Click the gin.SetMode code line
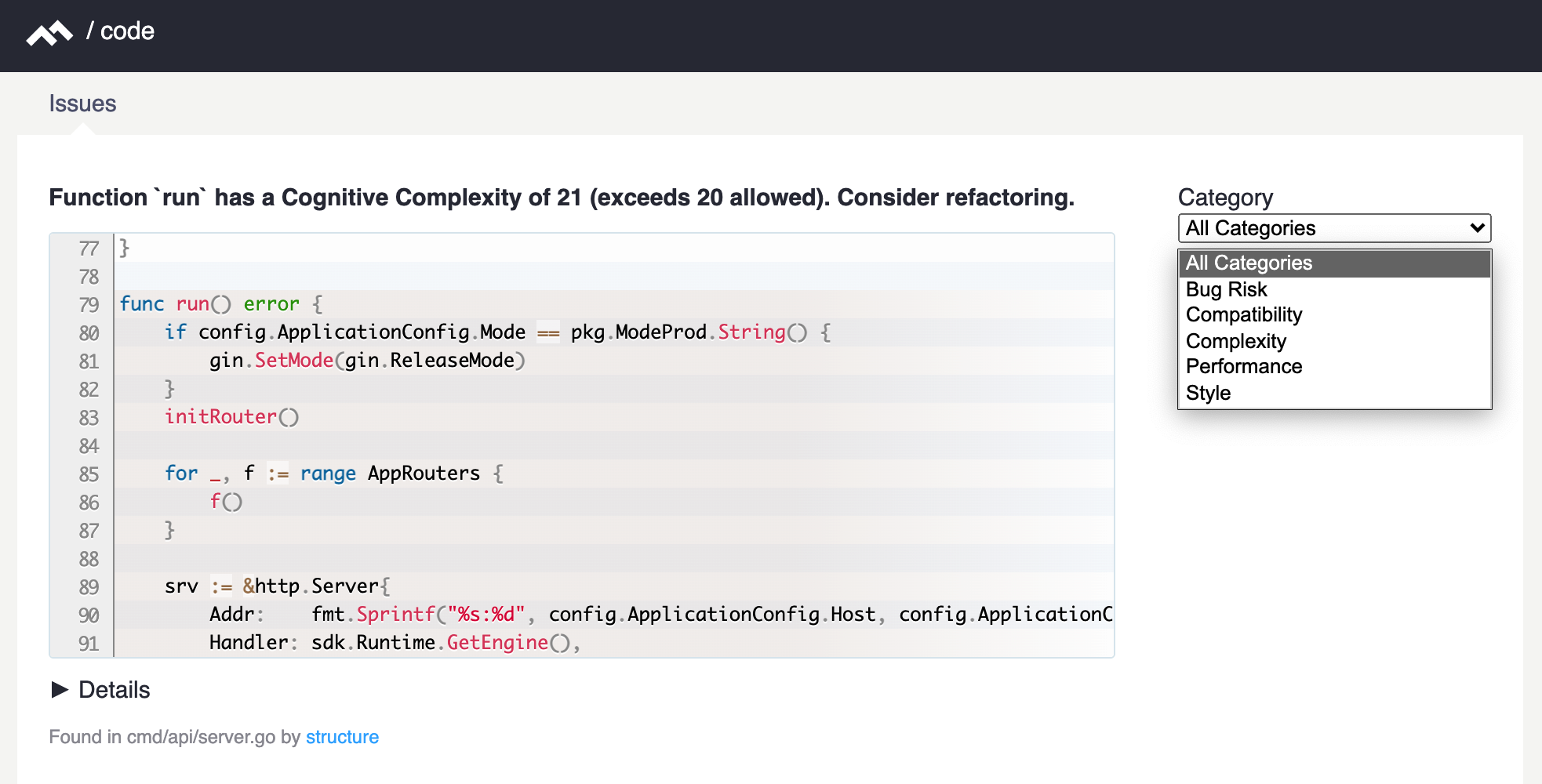This screenshot has width=1542, height=784. 366,361
